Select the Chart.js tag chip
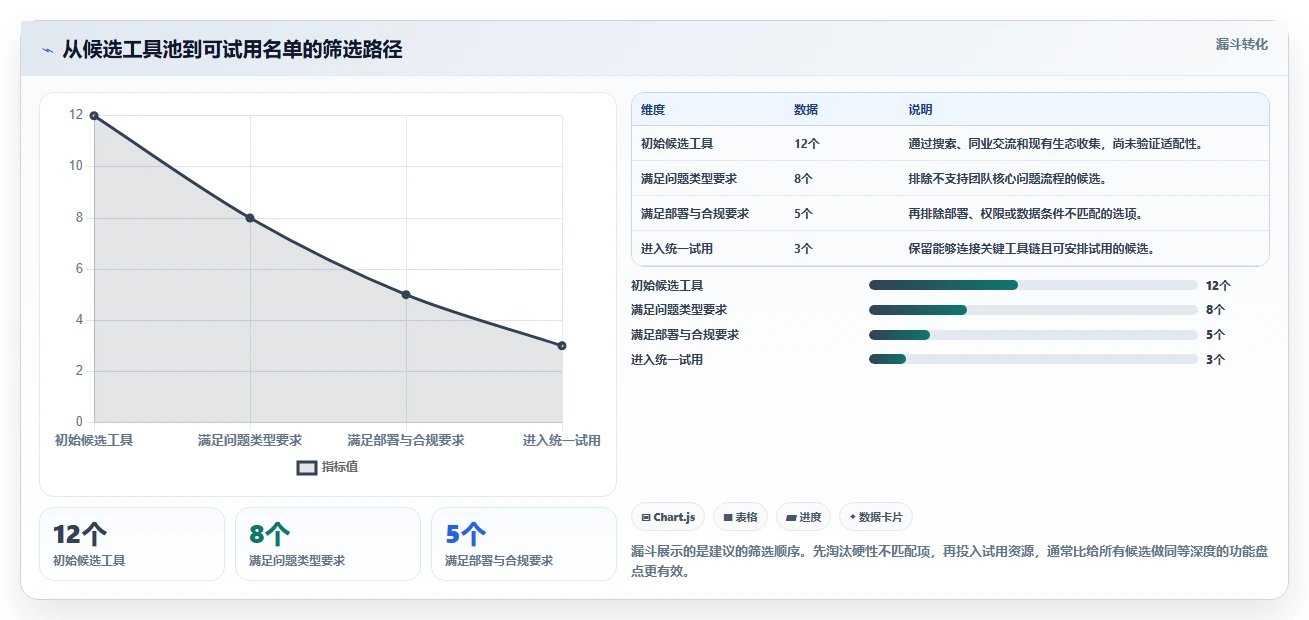This screenshot has height=620, width=1309. point(668,517)
